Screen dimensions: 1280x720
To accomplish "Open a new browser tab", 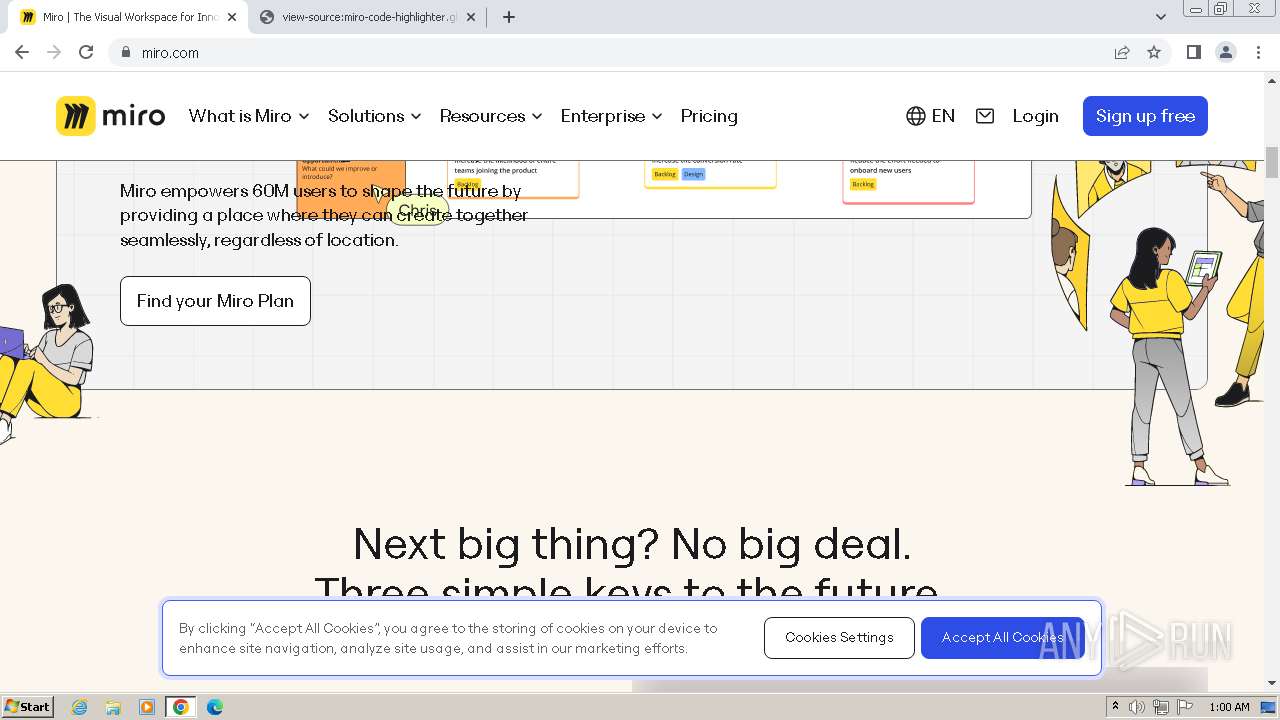I will (509, 17).
